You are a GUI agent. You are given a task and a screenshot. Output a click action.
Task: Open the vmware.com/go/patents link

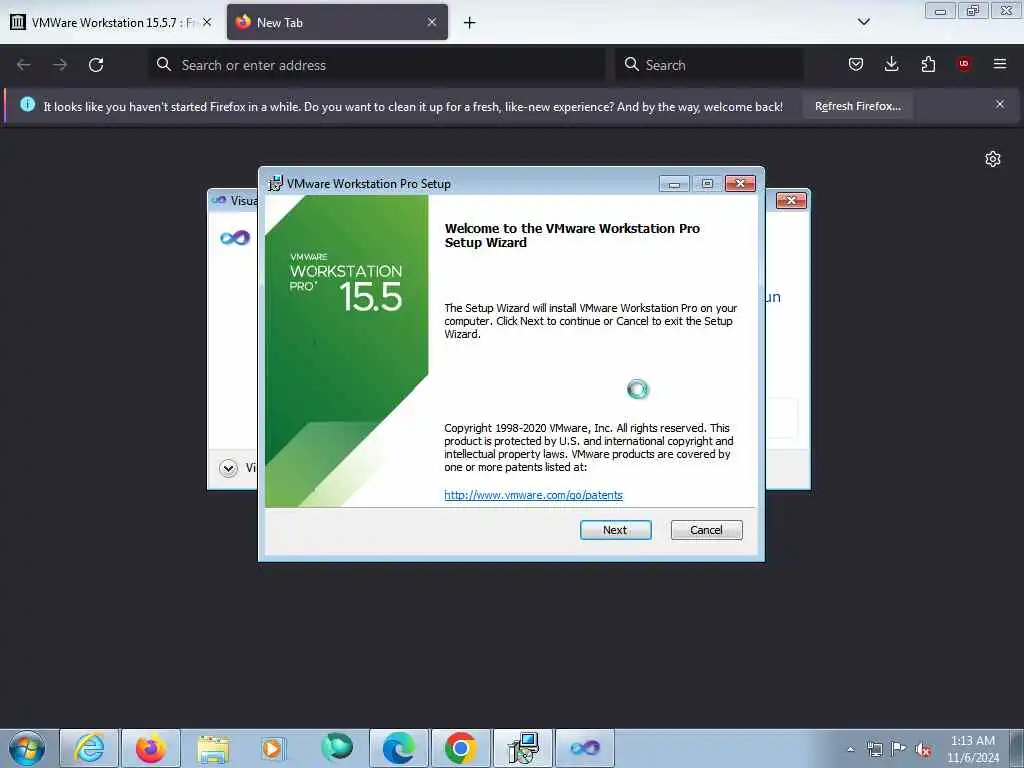(533, 495)
